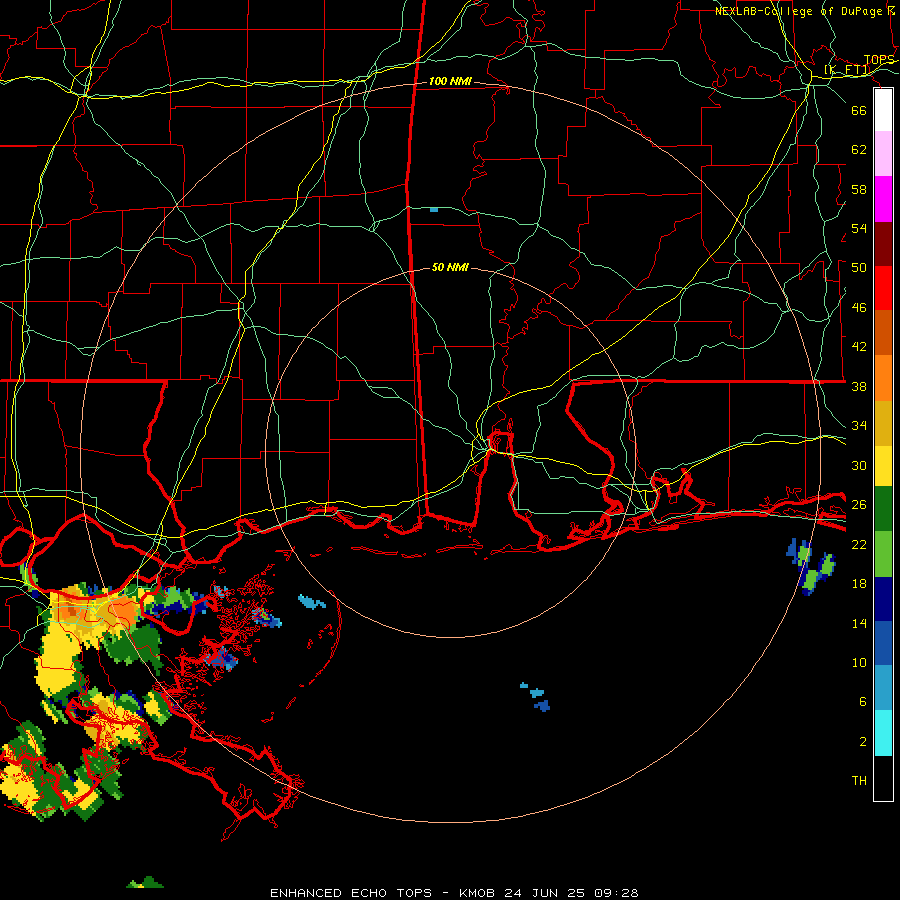Click the '50' legend value
This screenshot has width=900, height=900.
pyautogui.click(x=859, y=268)
